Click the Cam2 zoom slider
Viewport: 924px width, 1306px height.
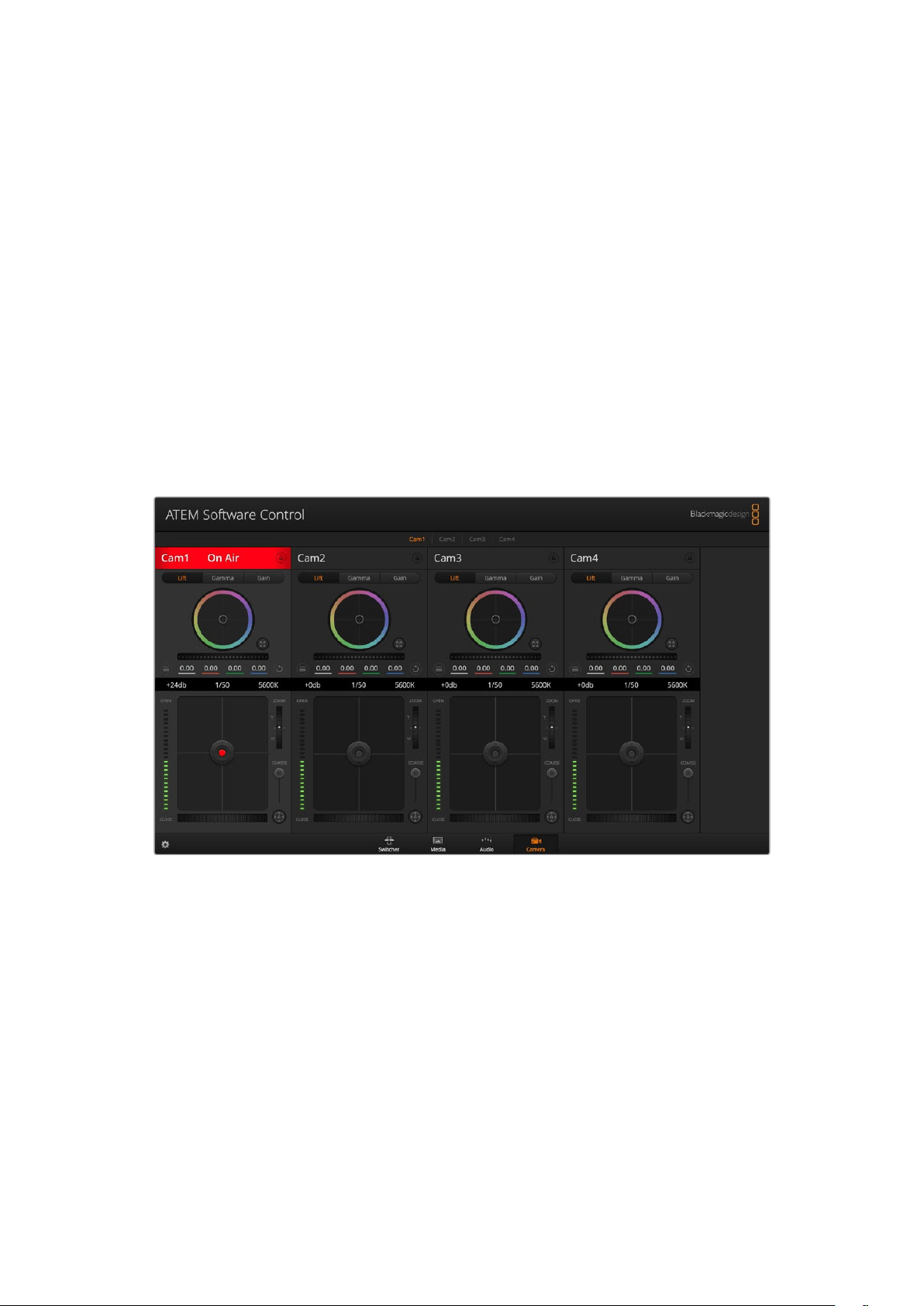[415, 727]
